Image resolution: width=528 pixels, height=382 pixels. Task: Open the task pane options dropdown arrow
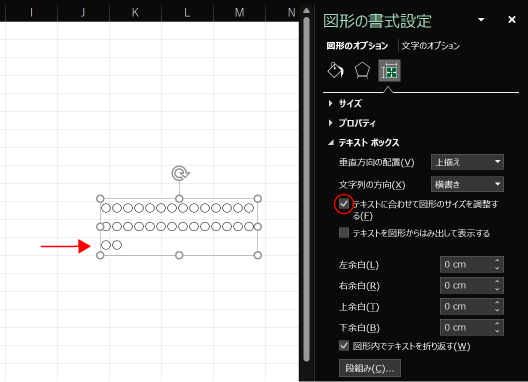point(481,20)
